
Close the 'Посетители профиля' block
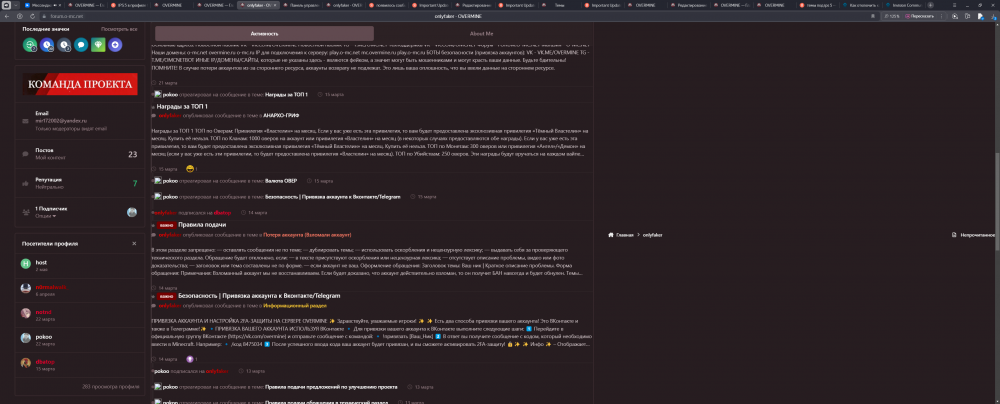pyautogui.click(x=134, y=244)
